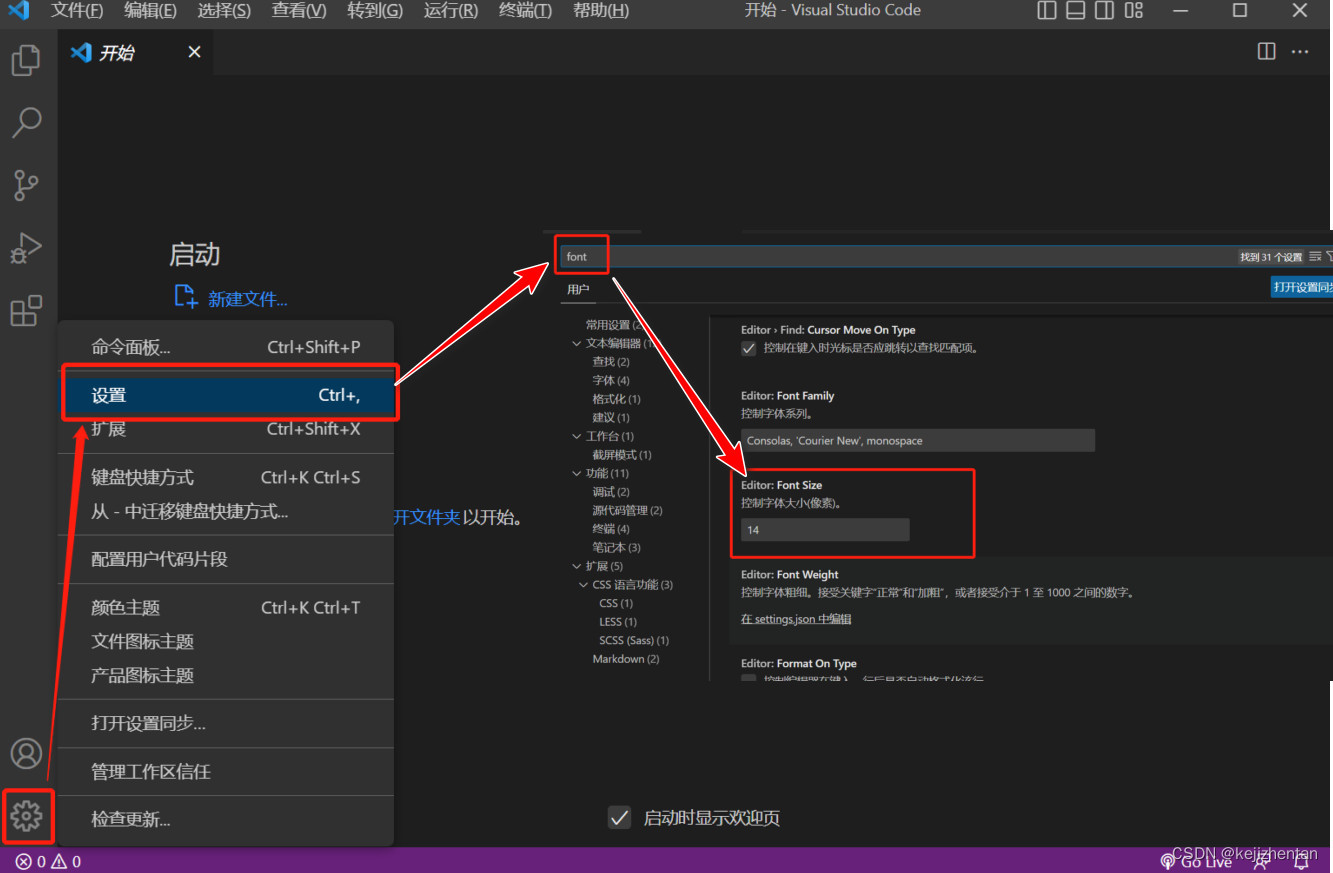
Task: Click the 新建文件... link
Action: click(x=247, y=299)
